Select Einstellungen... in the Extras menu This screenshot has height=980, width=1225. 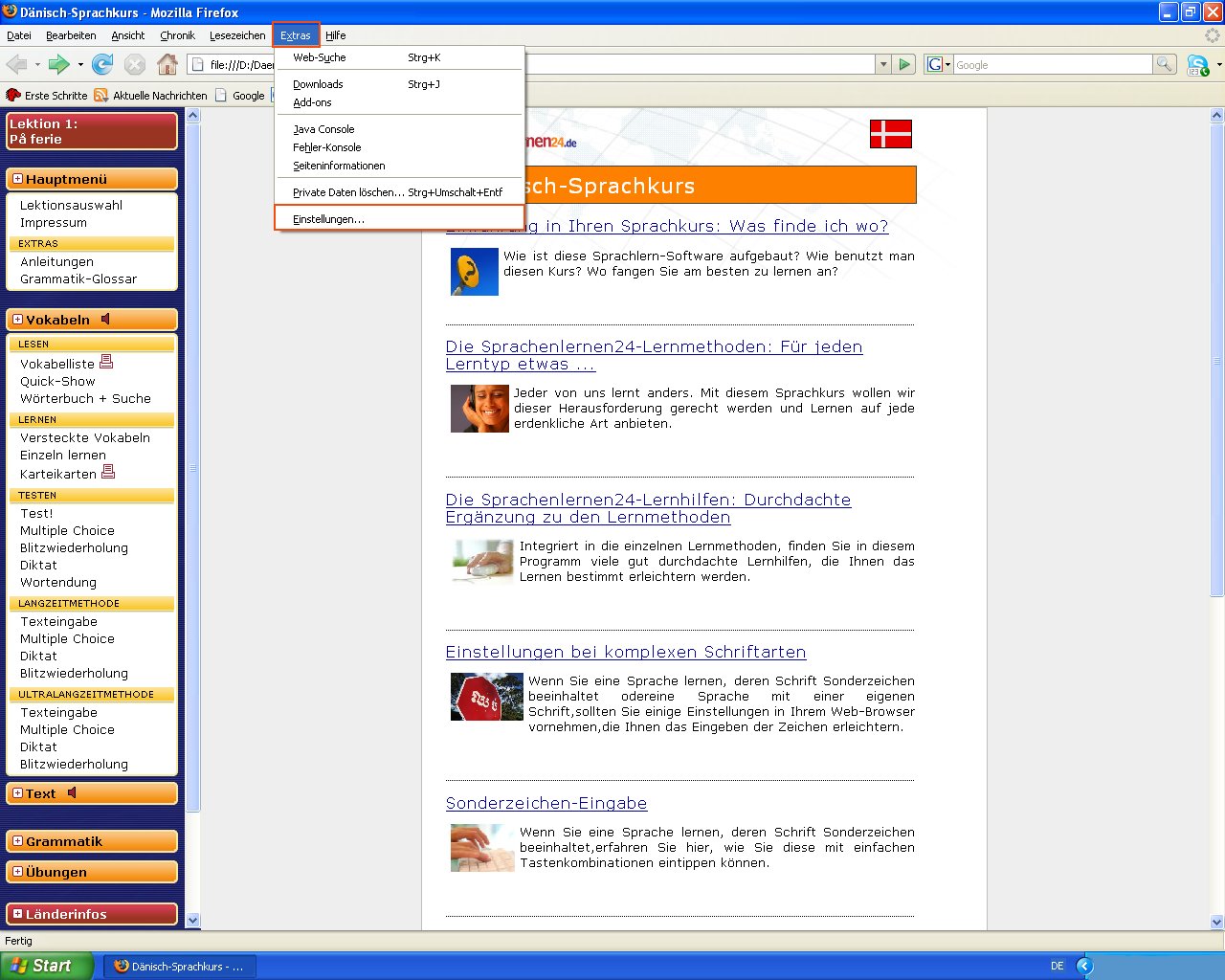[x=328, y=219]
